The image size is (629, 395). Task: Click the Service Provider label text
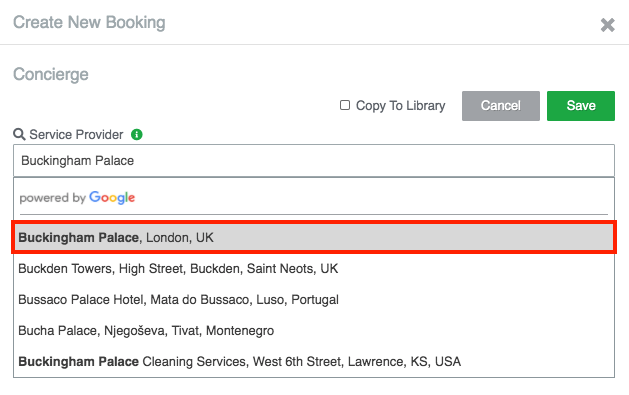tap(76, 134)
